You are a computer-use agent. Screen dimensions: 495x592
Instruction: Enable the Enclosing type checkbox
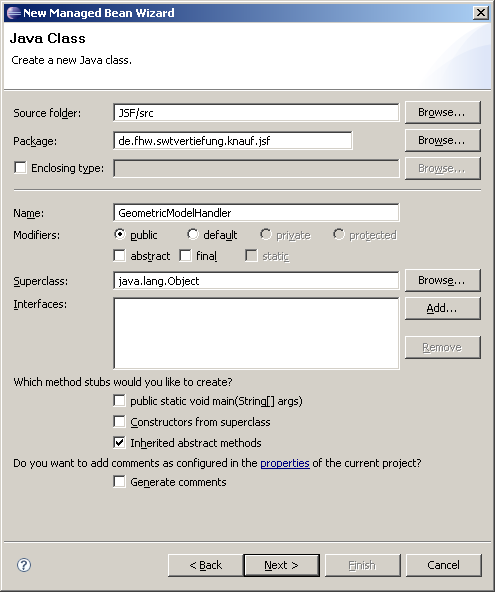(20, 167)
